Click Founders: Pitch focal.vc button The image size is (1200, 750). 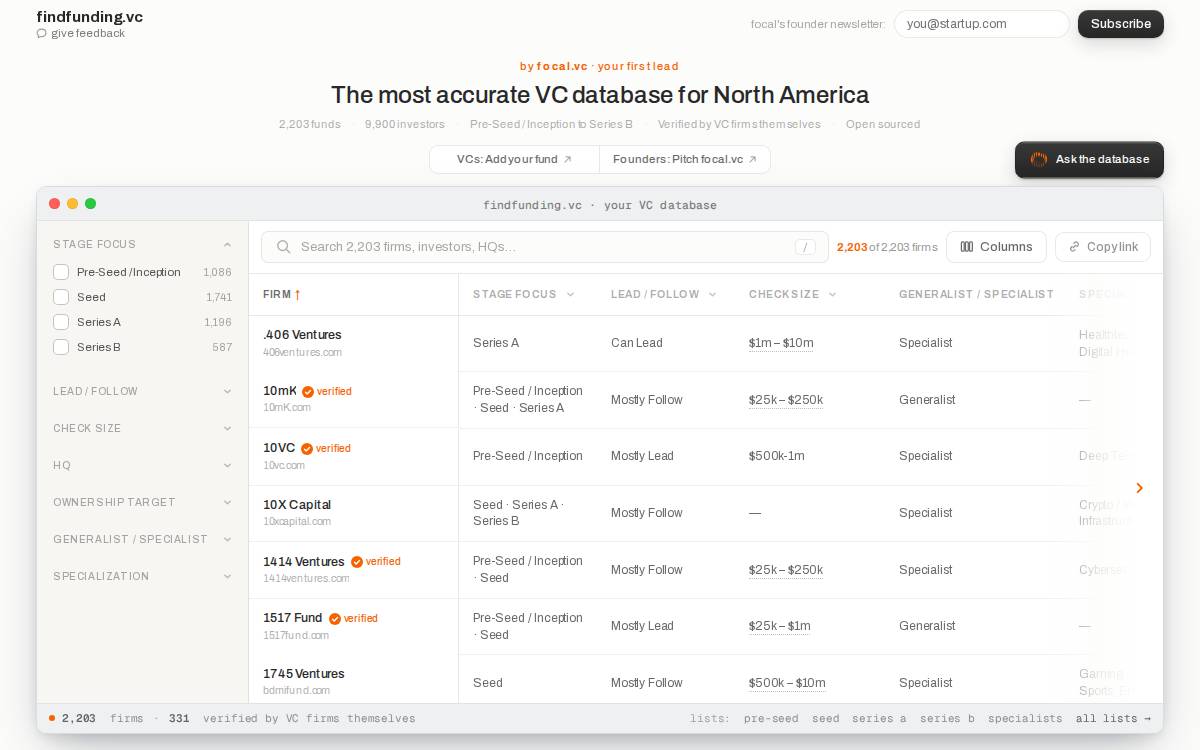coord(685,159)
